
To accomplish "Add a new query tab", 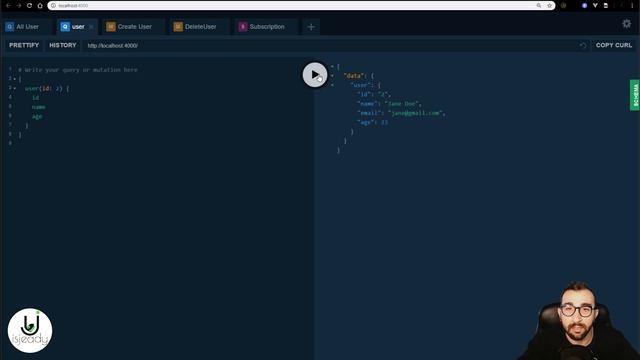I will (x=311, y=27).
